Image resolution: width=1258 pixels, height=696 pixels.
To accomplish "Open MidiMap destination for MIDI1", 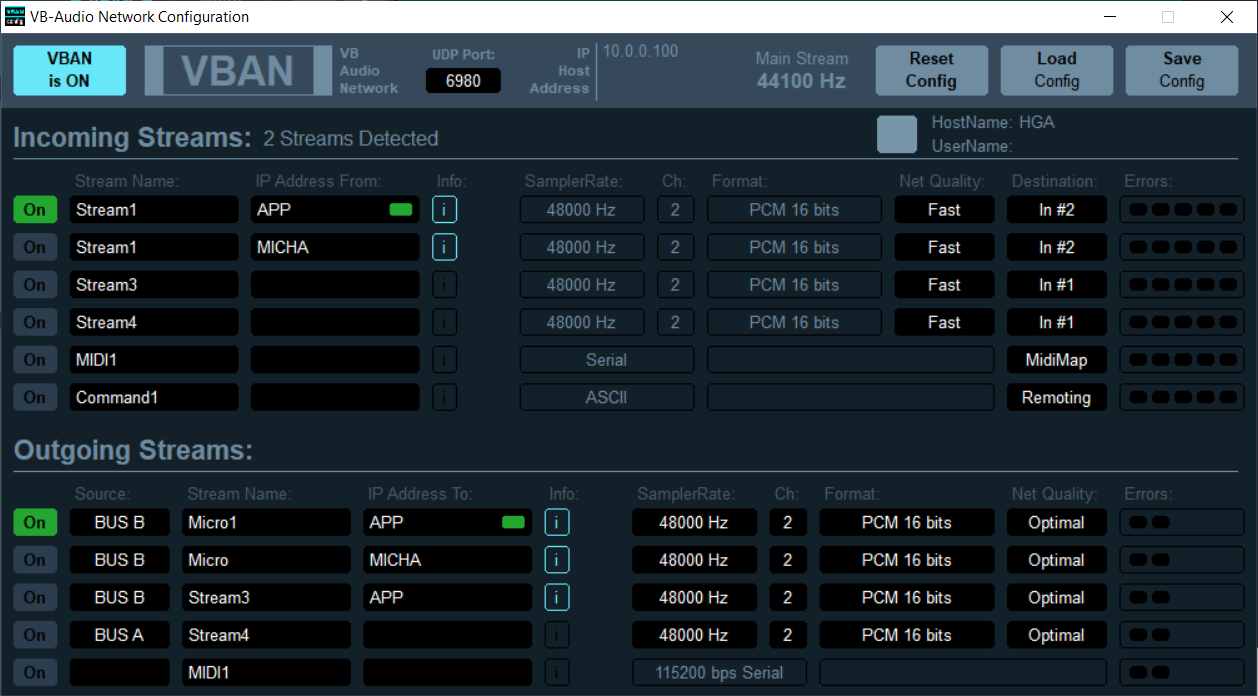I will tap(1057, 360).
